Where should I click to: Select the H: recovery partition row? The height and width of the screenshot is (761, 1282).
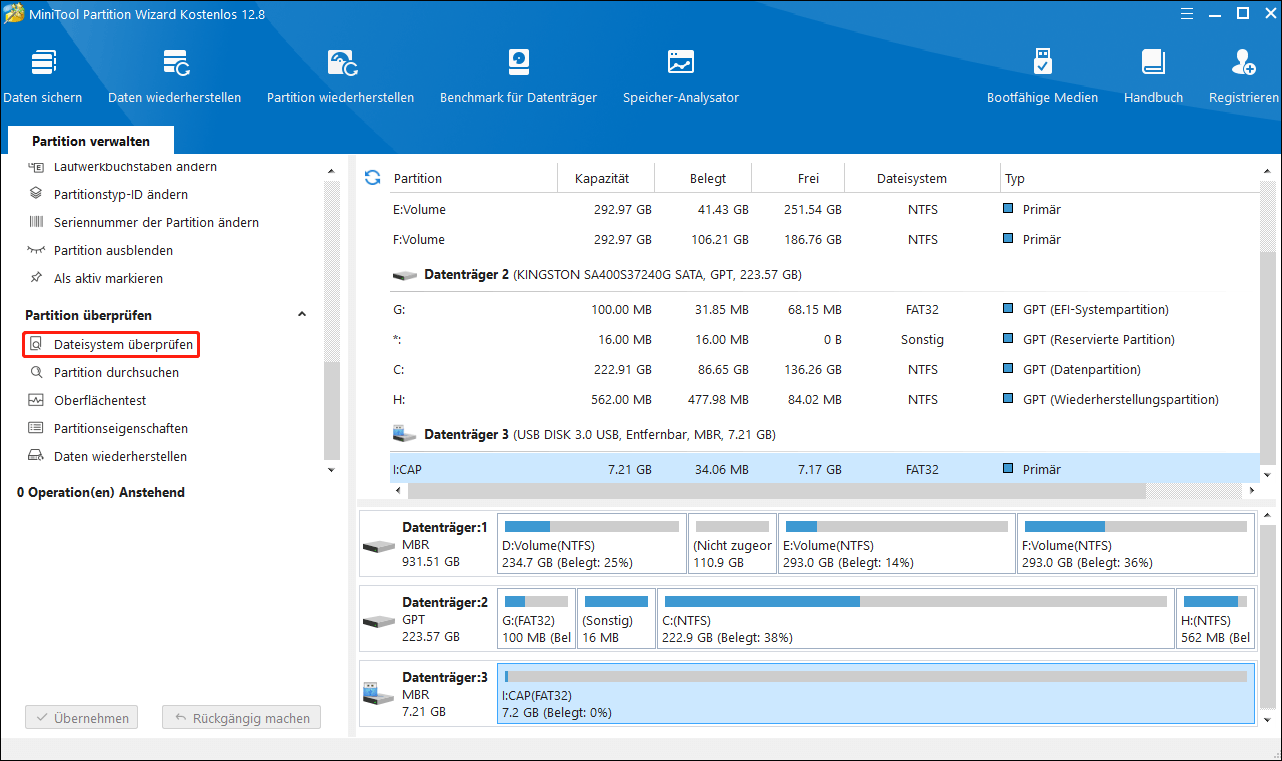coord(825,400)
